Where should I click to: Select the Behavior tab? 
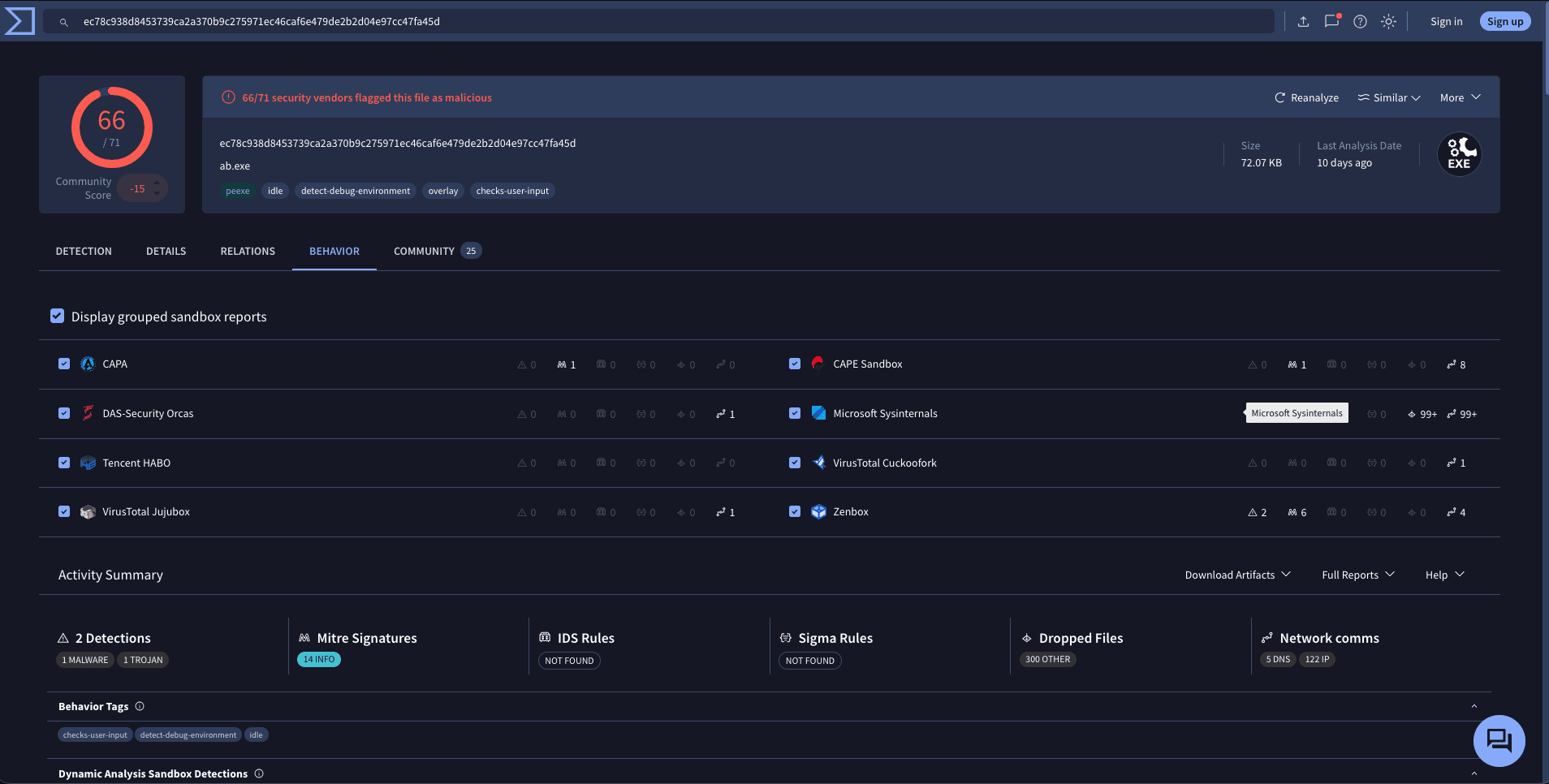click(334, 252)
